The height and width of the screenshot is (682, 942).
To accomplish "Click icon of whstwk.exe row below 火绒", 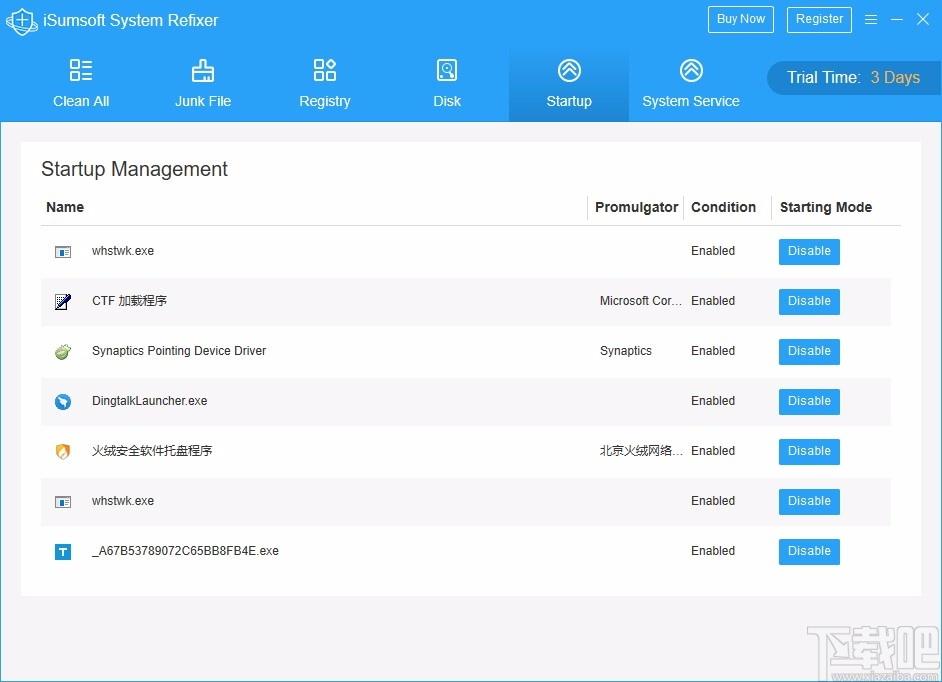I will 63,502.
